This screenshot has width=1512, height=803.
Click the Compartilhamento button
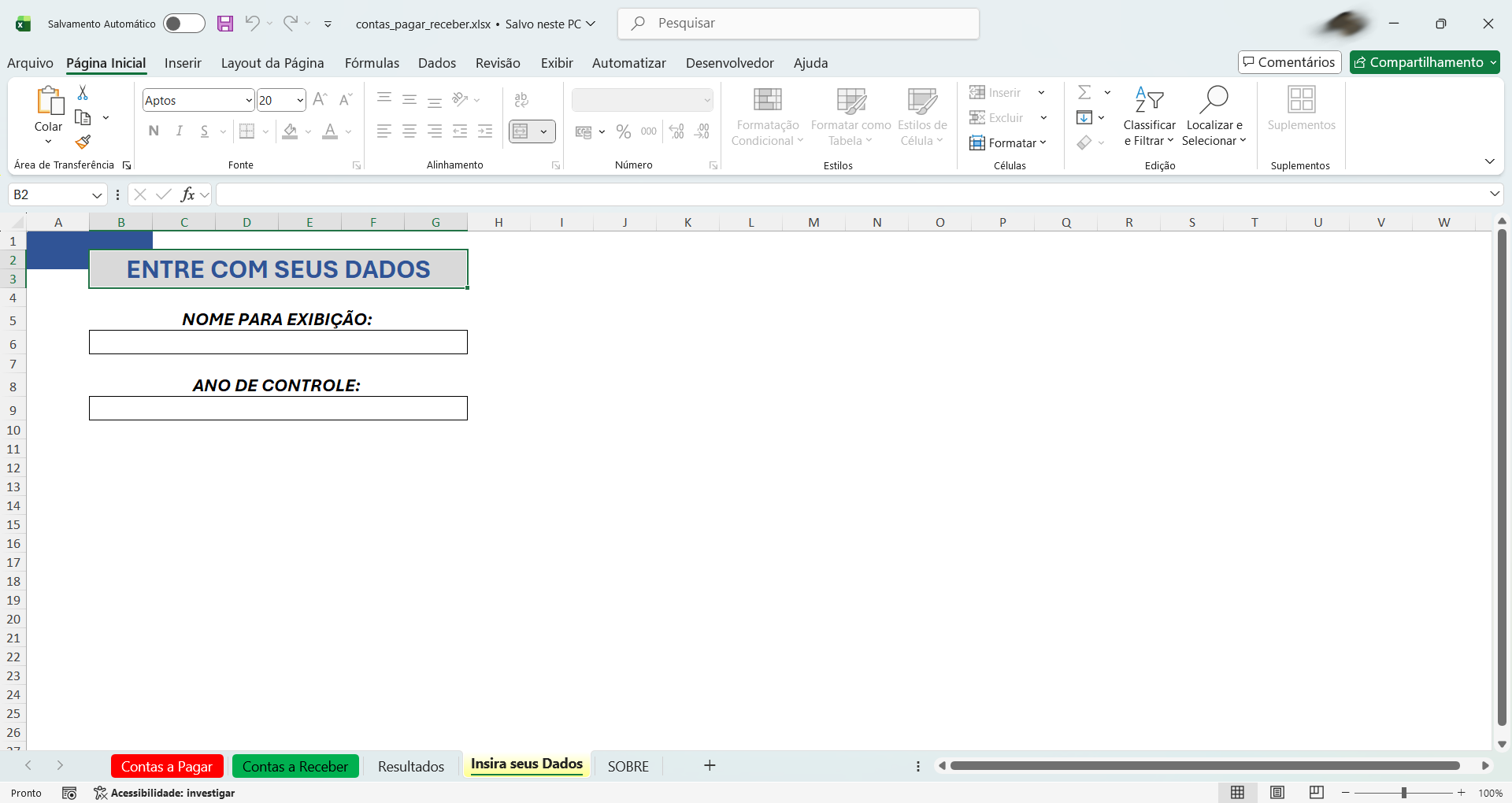[x=1424, y=62]
